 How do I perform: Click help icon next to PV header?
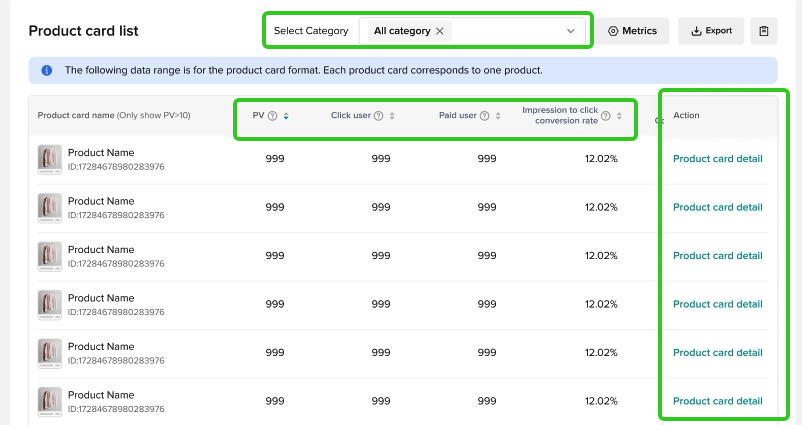[273, 116]
